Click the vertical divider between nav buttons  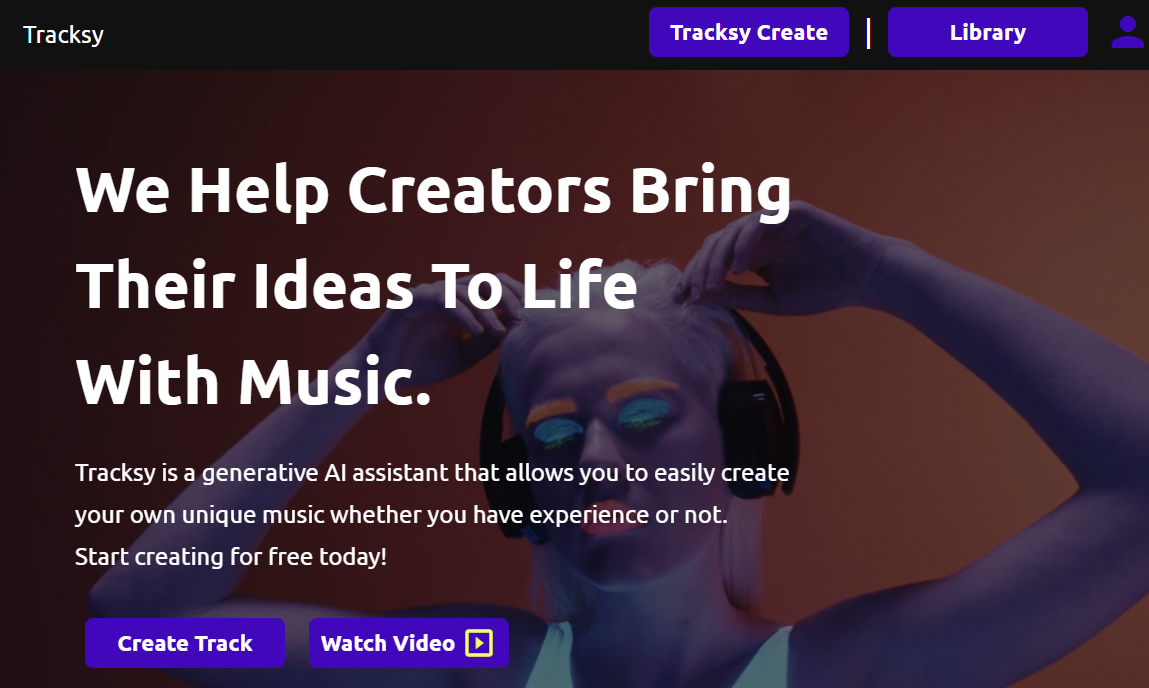pyautogui.click(x=868, y=34)
